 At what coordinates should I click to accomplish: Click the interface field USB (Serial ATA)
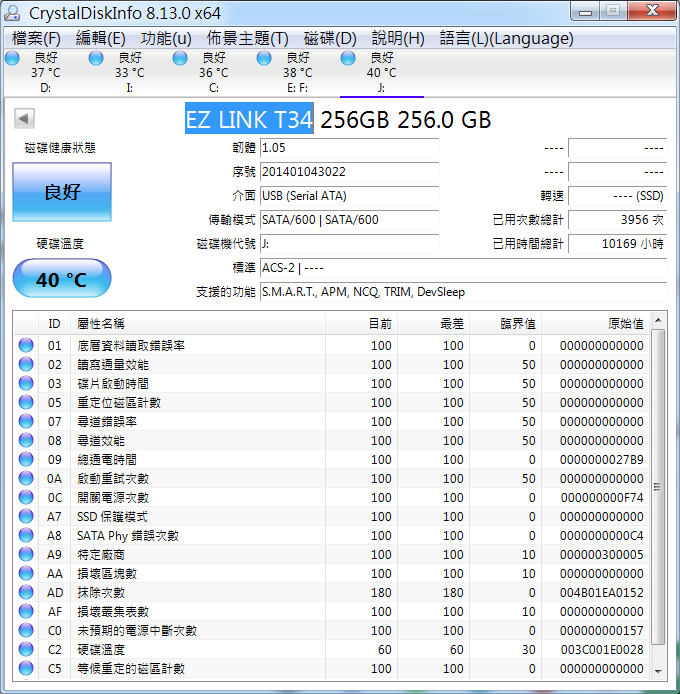(349, 196)
